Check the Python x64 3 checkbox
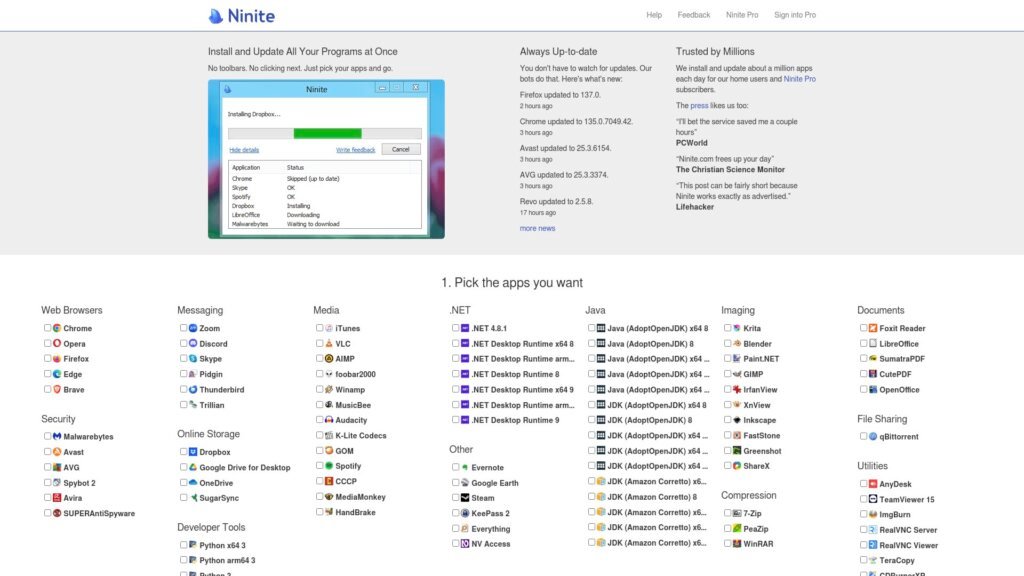1024x576 pixels. [184, 545]
